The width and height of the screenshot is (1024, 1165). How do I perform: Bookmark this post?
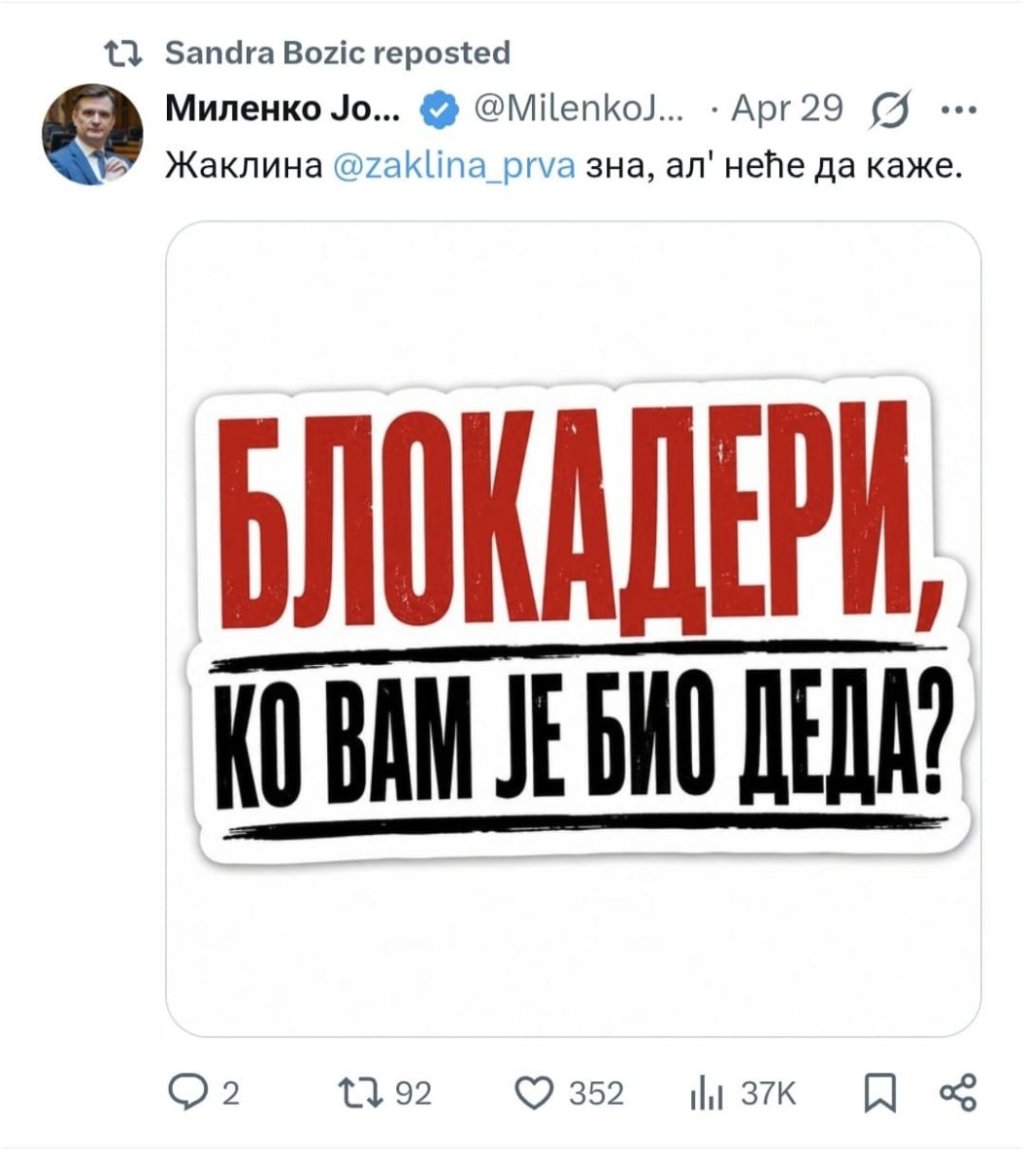pyautogui.click(x=875, y=1093)
